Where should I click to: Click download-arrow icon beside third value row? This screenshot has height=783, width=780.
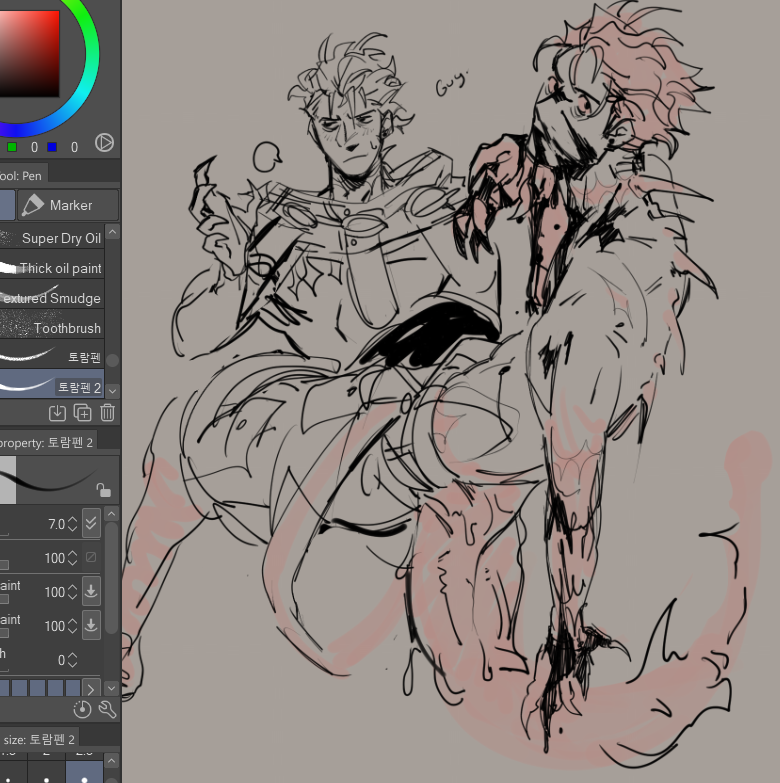[91, 591]
